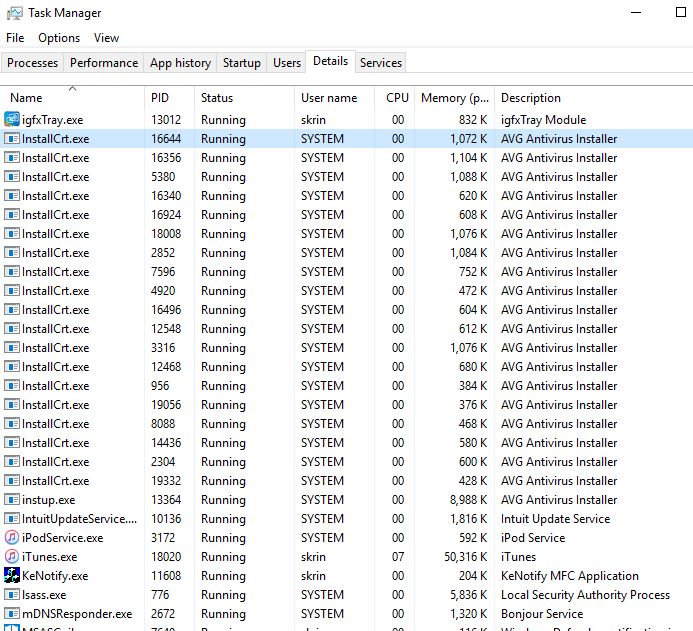Screen dimensions: 693x631
Task: Switch to the Processes tab
Action: pos(32,63)
